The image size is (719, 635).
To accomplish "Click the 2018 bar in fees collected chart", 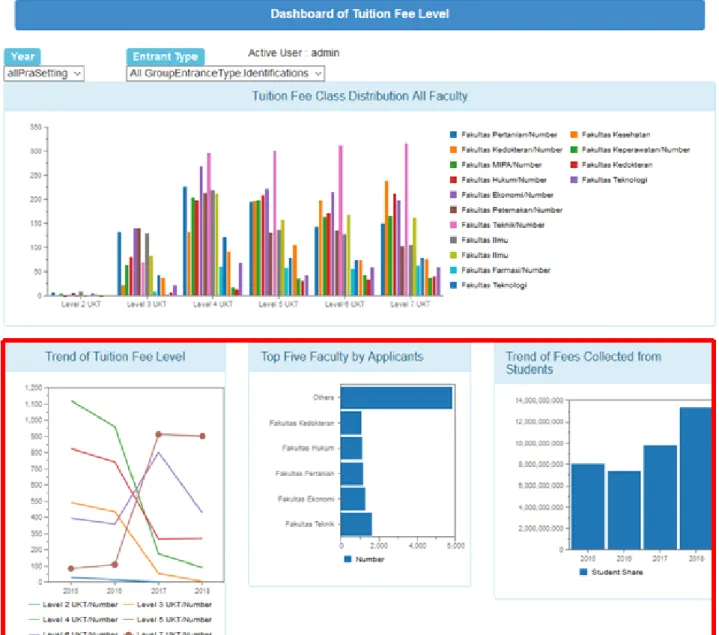I will (696, 478).
